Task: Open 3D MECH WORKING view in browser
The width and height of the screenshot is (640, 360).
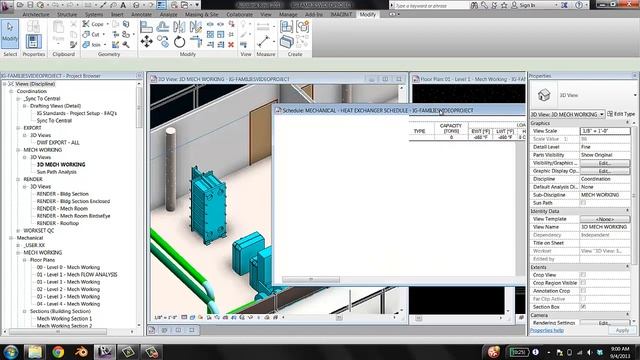Action: [61, 164]
